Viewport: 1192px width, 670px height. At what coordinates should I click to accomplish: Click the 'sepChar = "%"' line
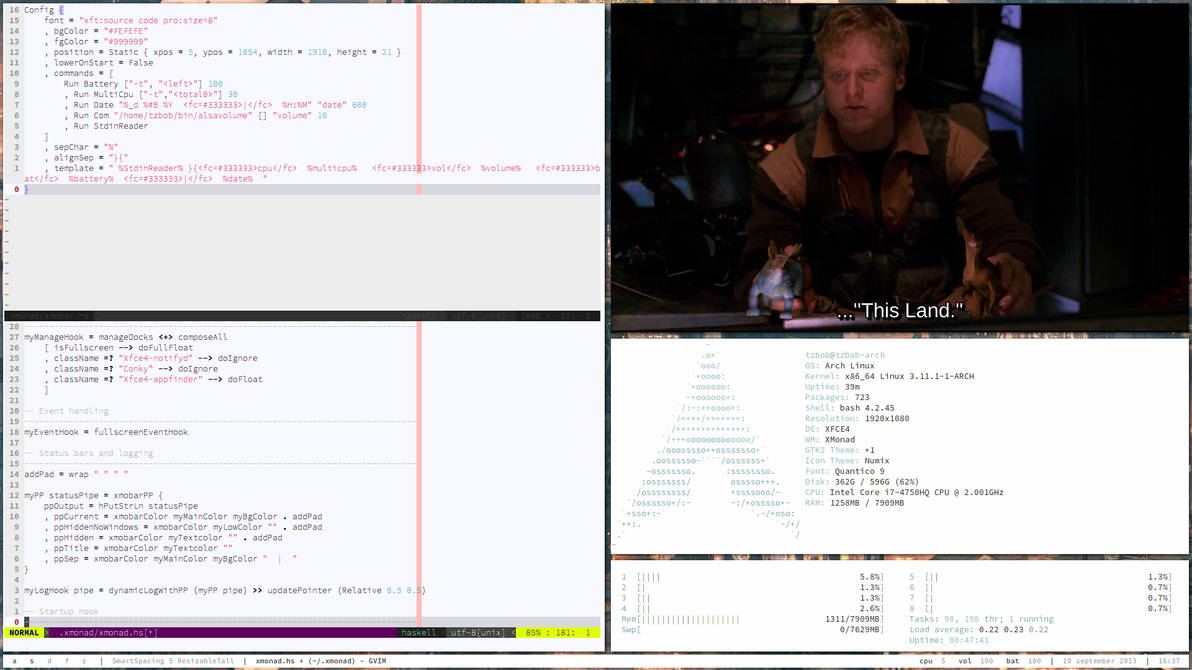(x=81, y=148)
